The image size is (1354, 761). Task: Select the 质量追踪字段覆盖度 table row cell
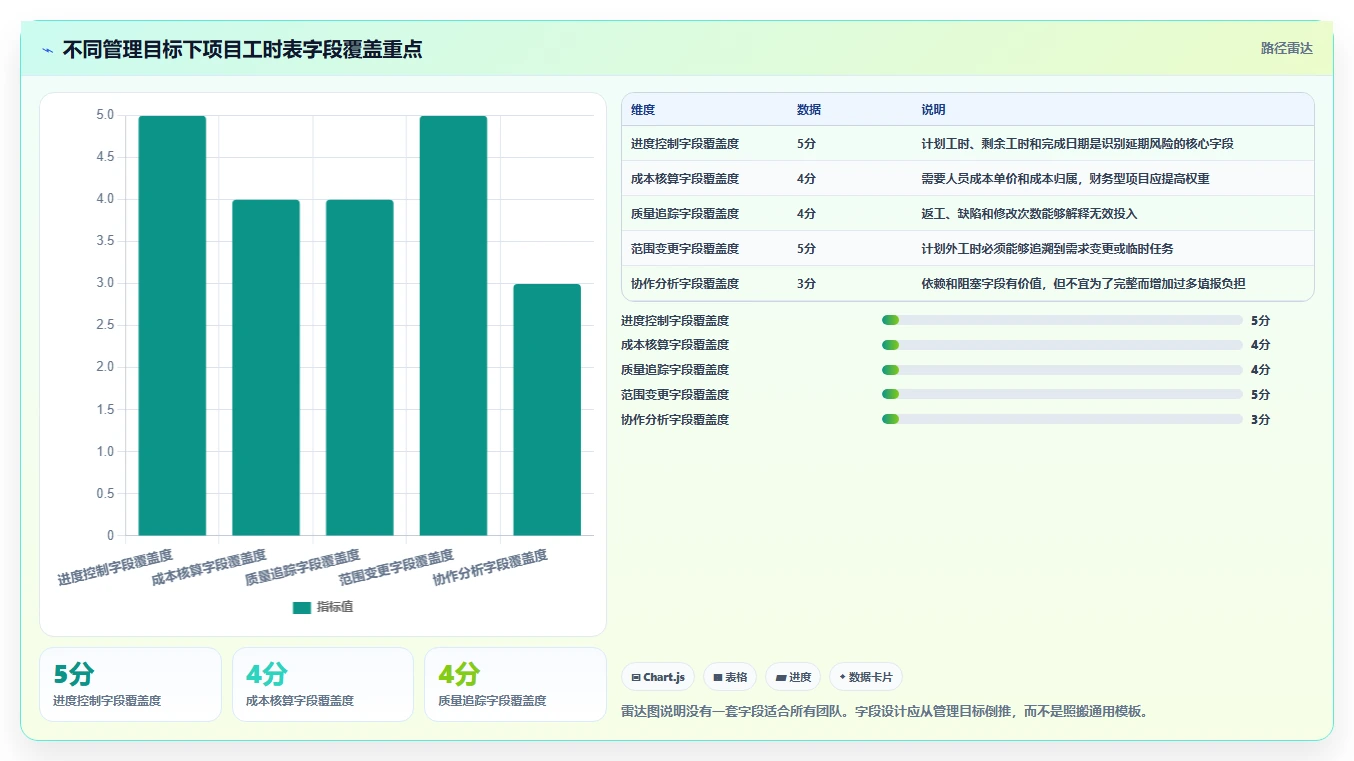point(685,214)
